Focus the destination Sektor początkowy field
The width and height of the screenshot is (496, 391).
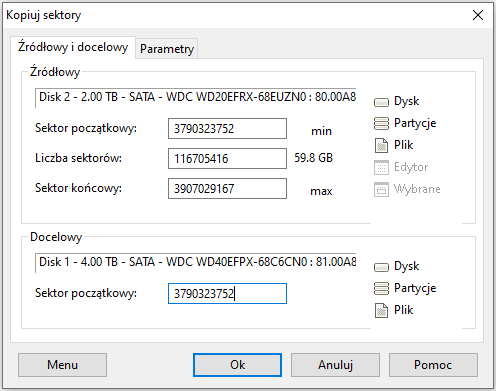click(227, 293)
